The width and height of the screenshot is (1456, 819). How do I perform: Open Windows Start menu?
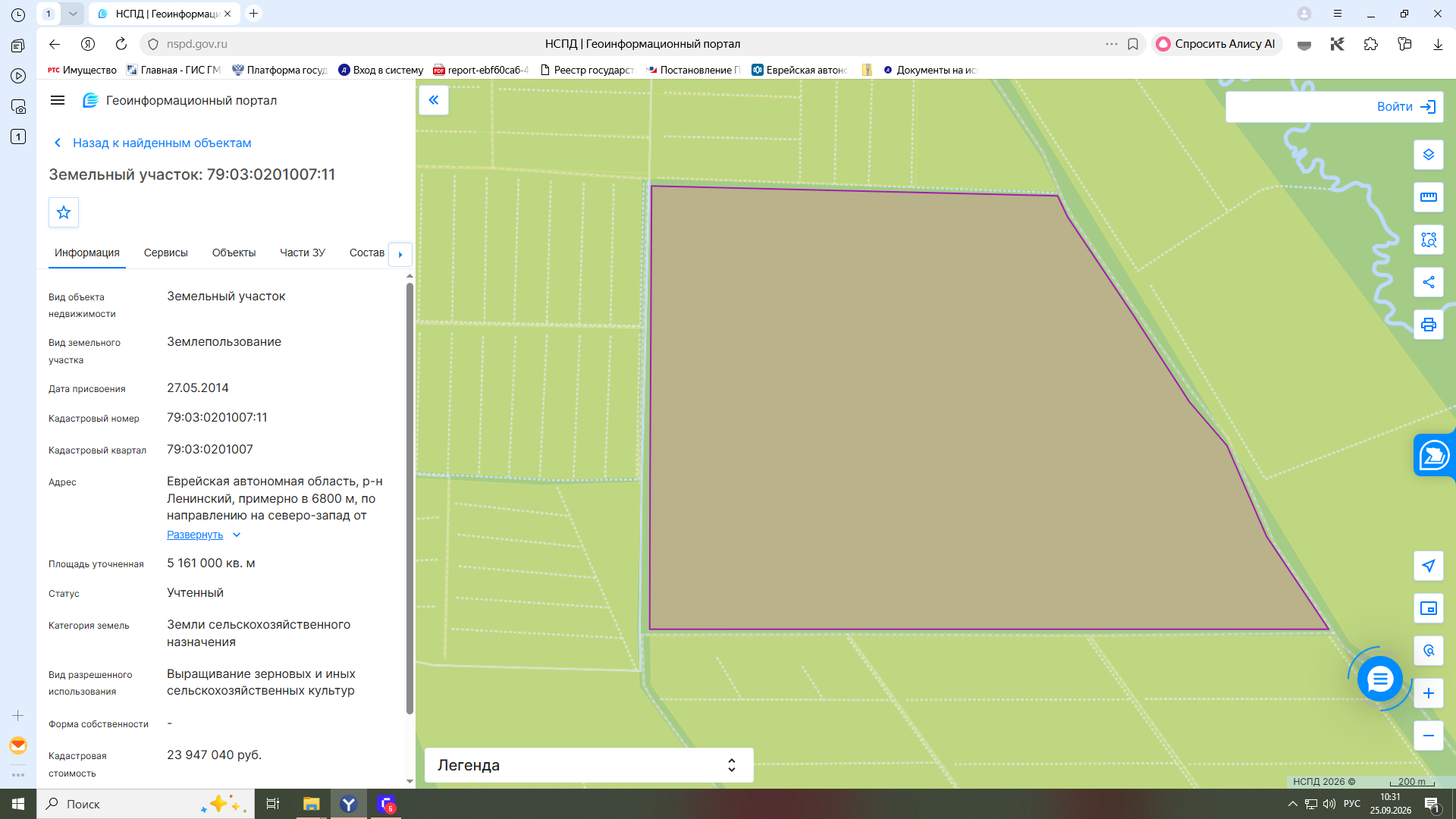coord(18,804)
